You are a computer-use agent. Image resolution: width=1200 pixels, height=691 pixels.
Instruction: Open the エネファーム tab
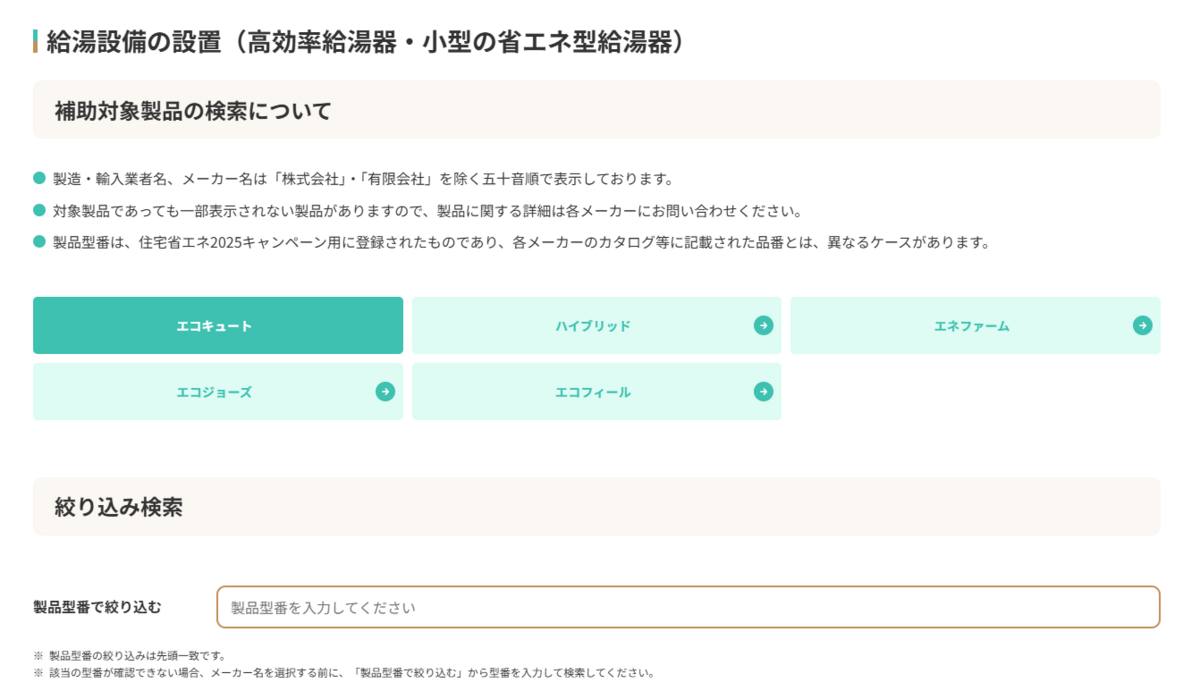click(975, 325)
